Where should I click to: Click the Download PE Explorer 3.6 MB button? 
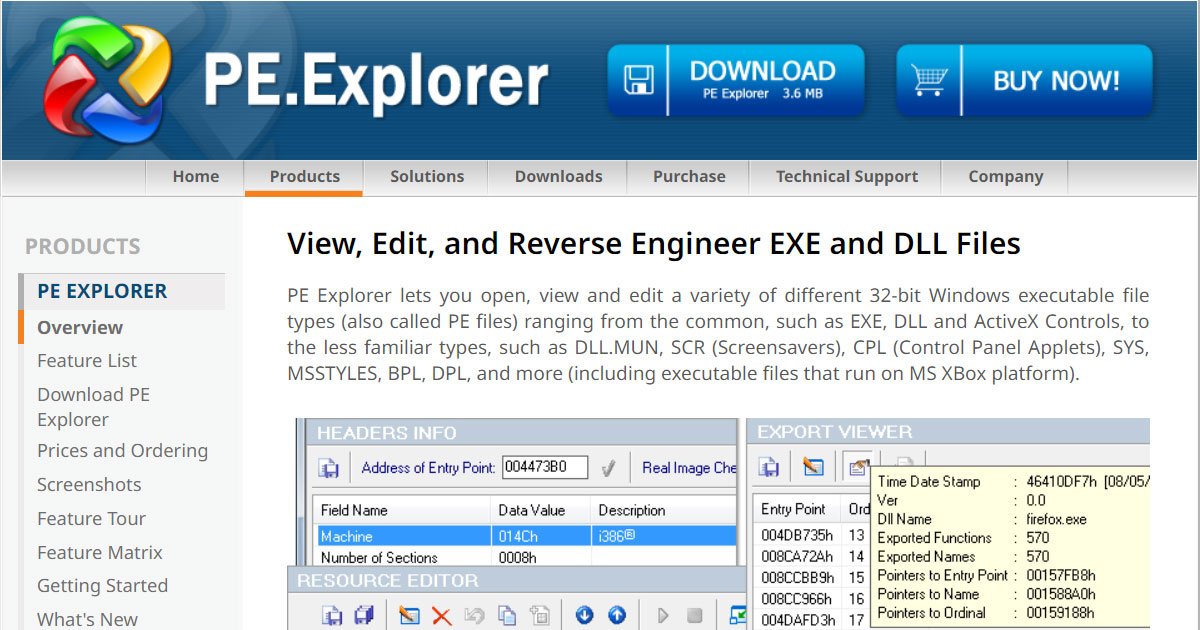[736, 80]
